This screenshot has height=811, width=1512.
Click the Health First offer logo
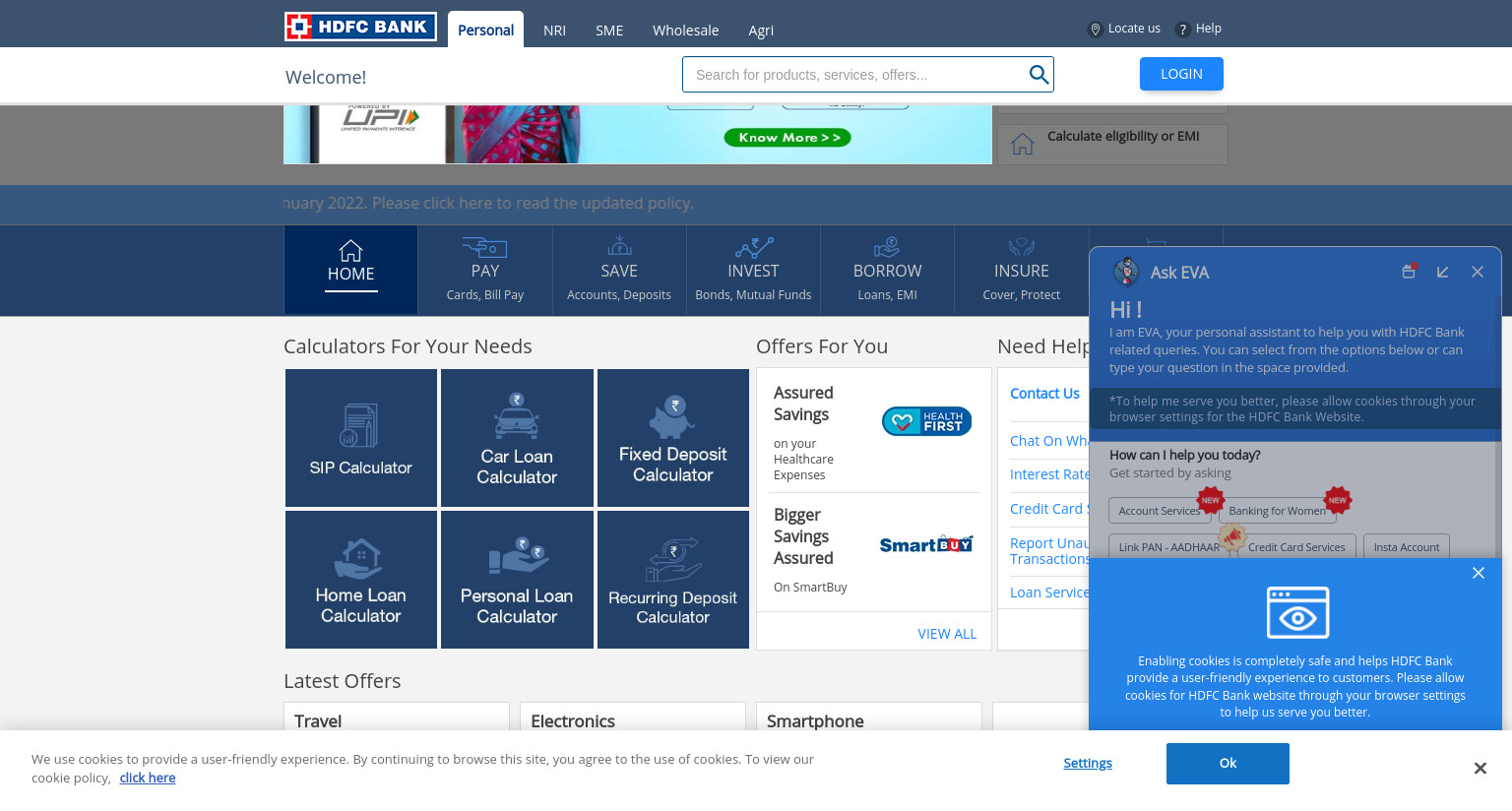click(926, 421)
